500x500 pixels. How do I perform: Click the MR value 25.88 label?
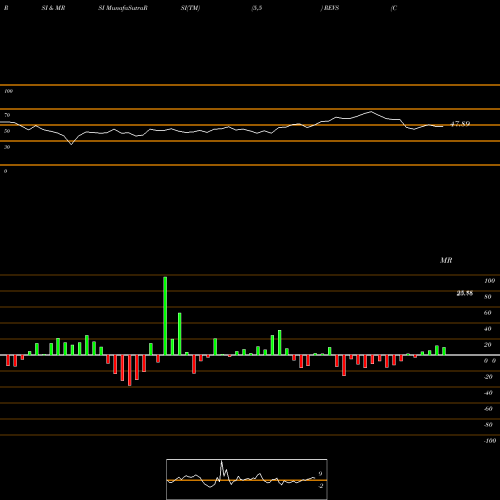[465, 293]
